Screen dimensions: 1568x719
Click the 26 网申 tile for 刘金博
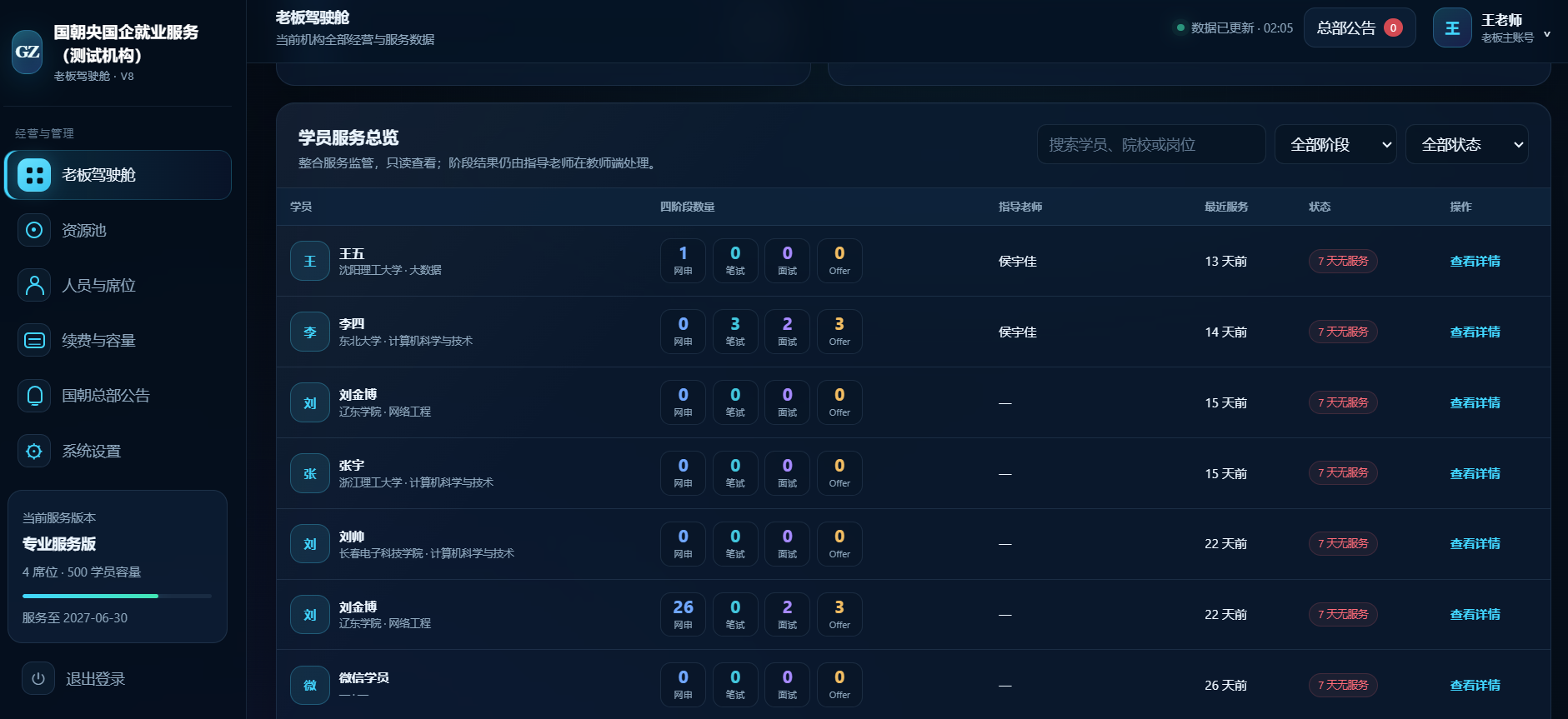coord(683,614)
